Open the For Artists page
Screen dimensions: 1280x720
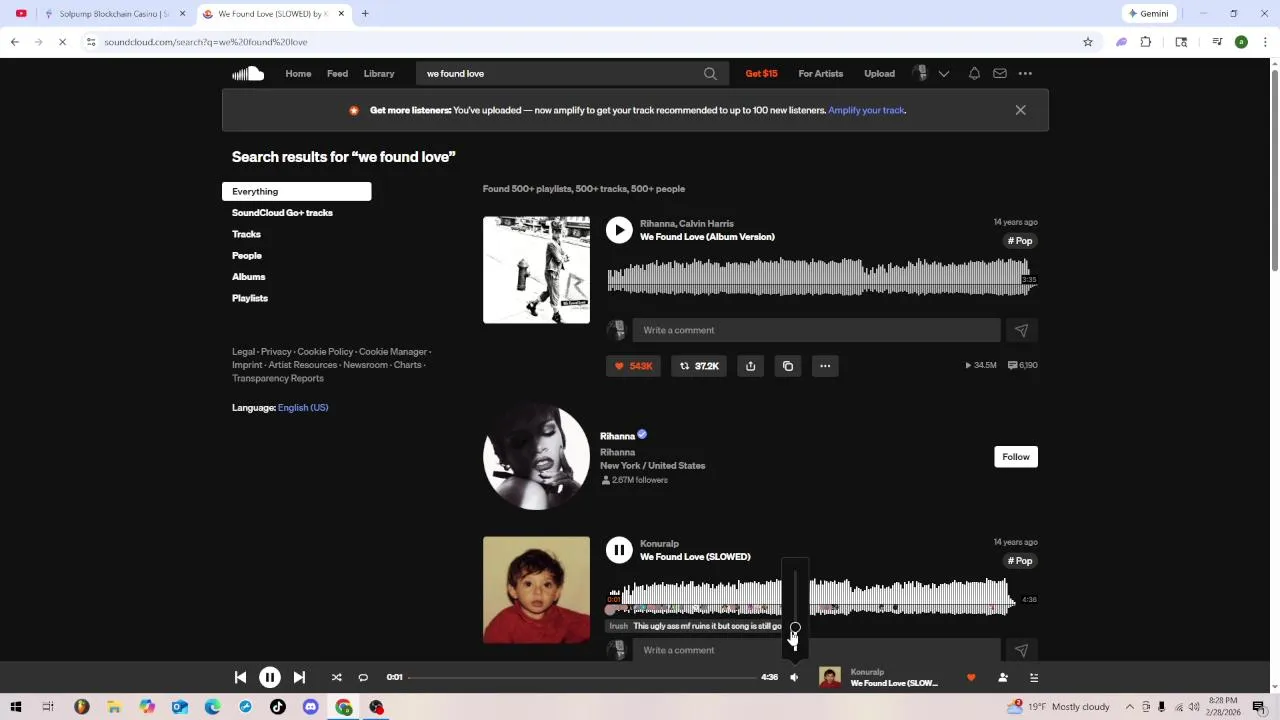pos(820,73)
